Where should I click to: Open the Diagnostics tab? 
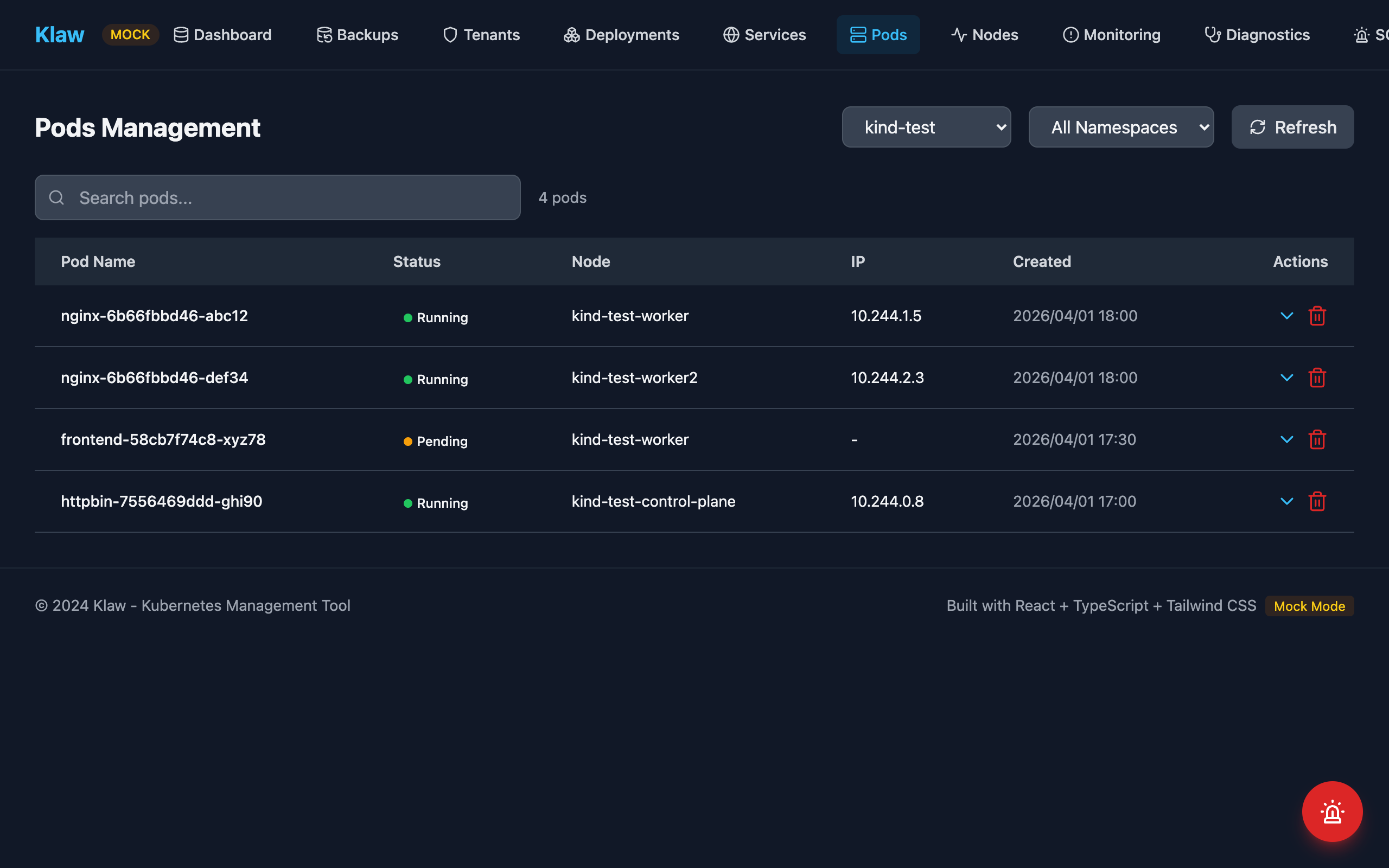[x=1257, y=34]
